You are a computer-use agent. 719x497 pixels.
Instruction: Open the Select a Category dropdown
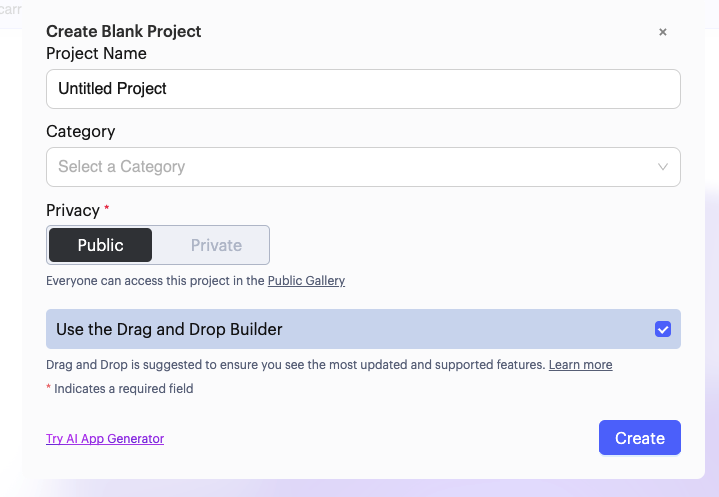pos(350,167)
